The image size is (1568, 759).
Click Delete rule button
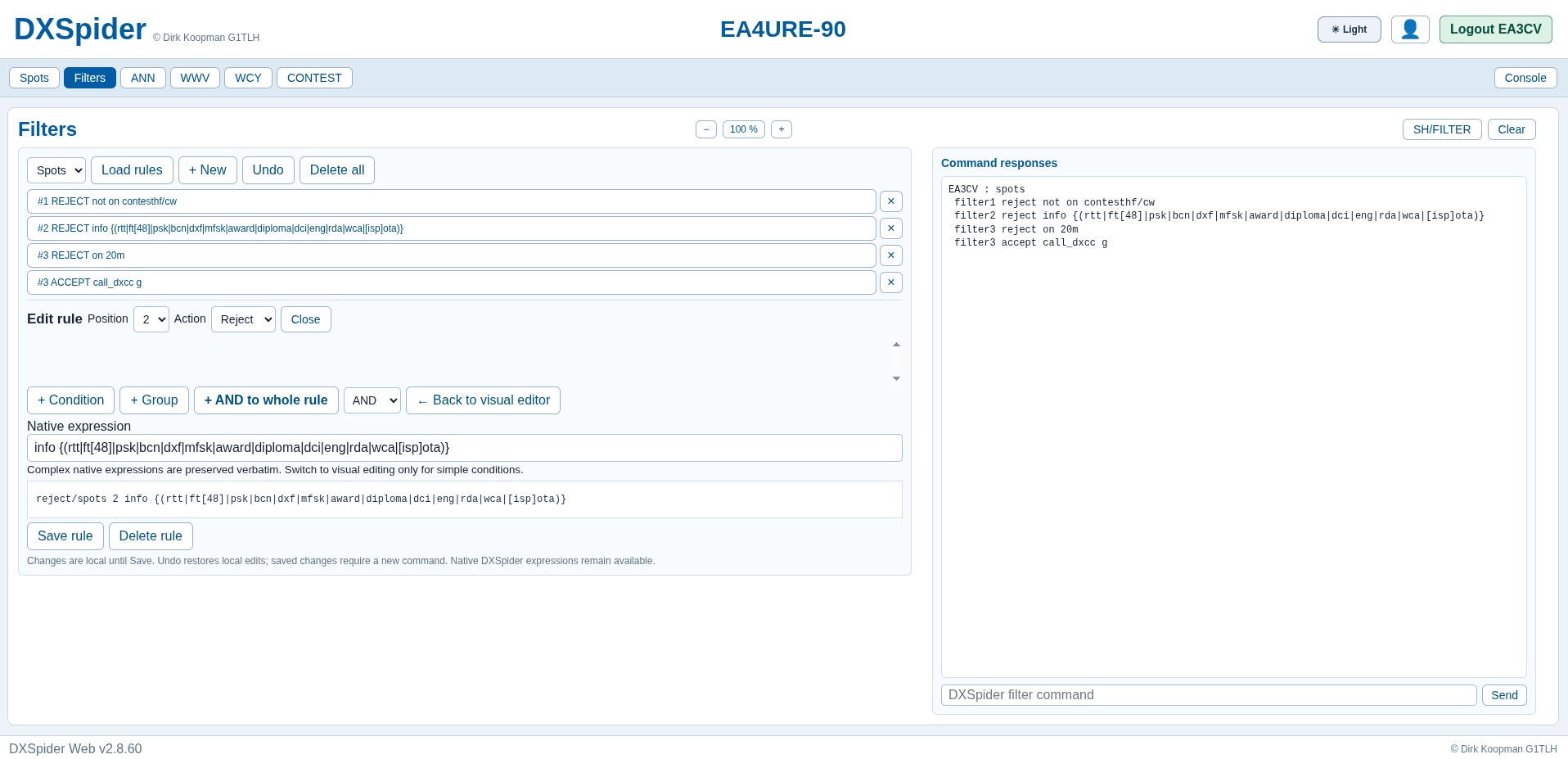[151, 536]
